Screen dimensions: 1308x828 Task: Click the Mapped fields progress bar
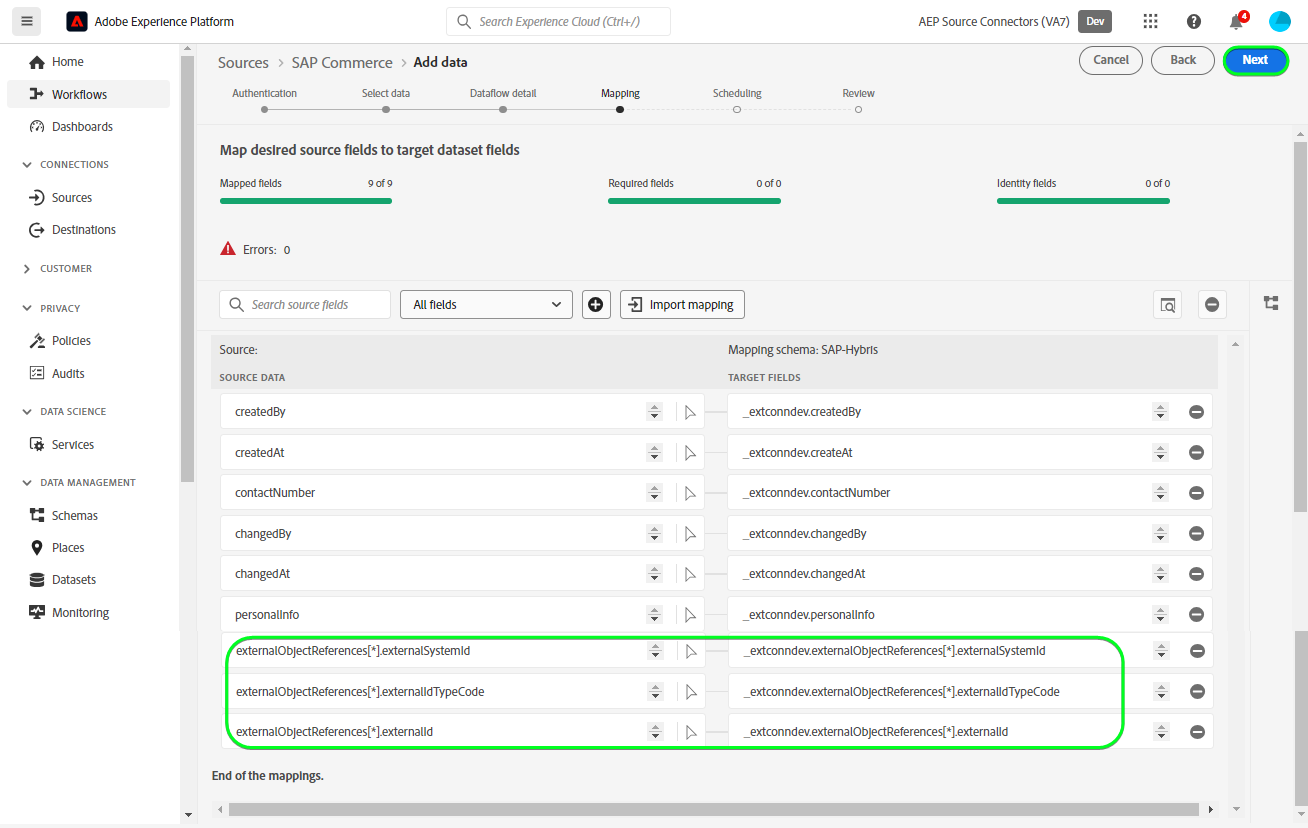click(306, 201)
